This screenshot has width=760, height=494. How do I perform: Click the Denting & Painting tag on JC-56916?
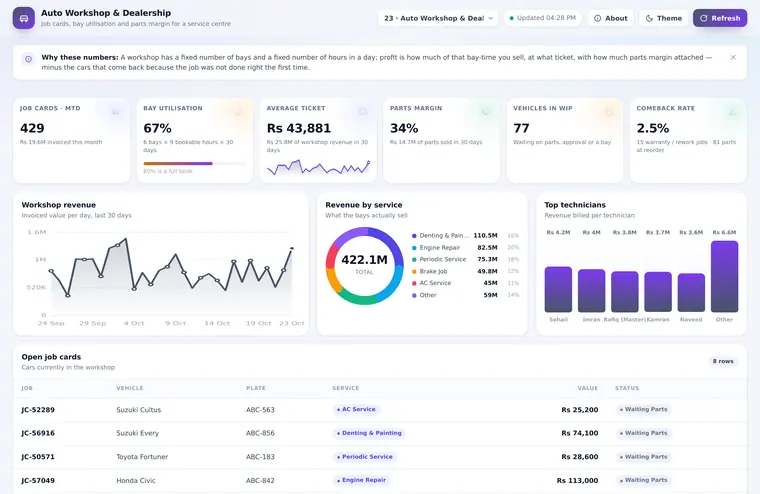(x=369, y=433)
